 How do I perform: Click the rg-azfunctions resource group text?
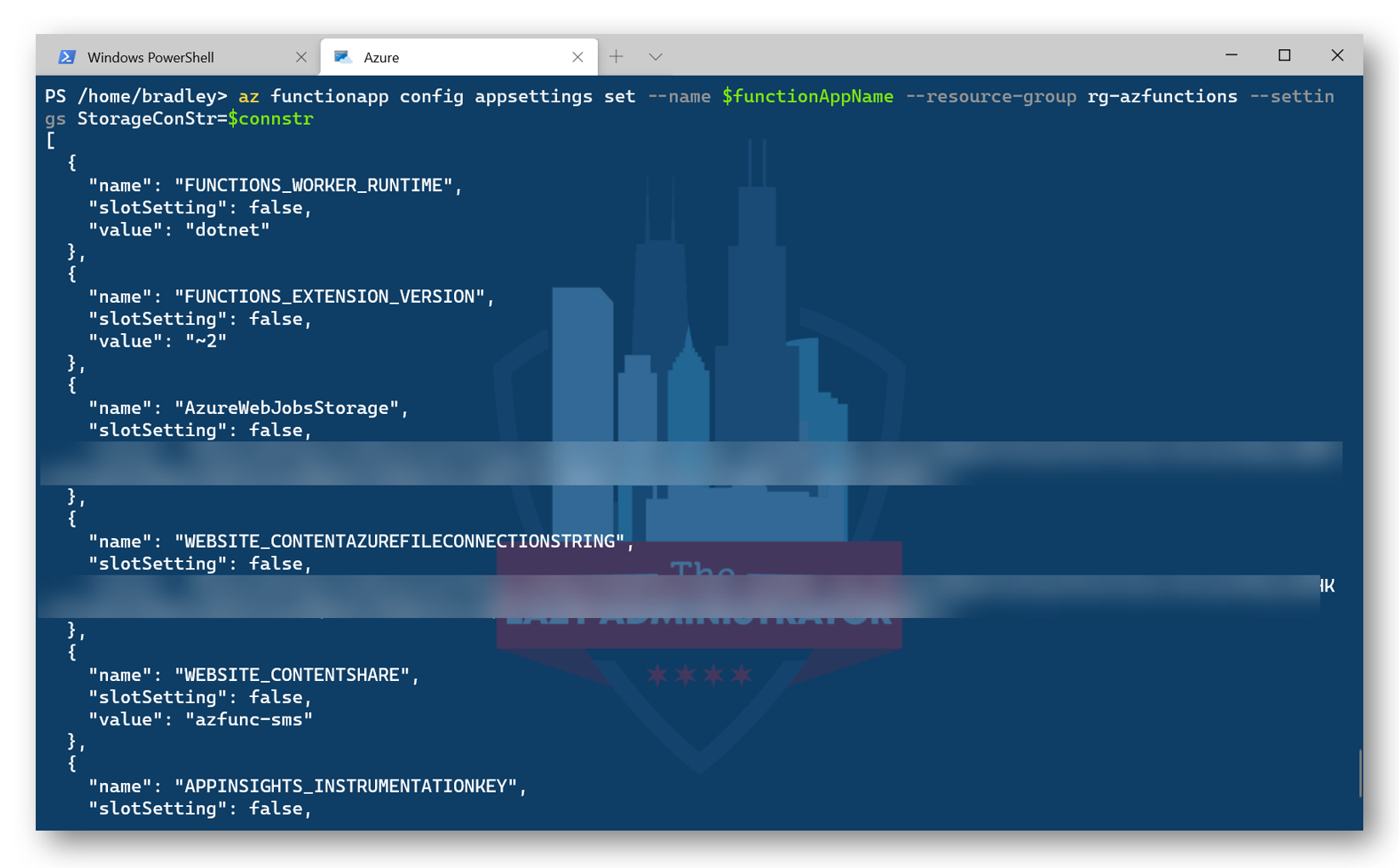point(1163,96)
